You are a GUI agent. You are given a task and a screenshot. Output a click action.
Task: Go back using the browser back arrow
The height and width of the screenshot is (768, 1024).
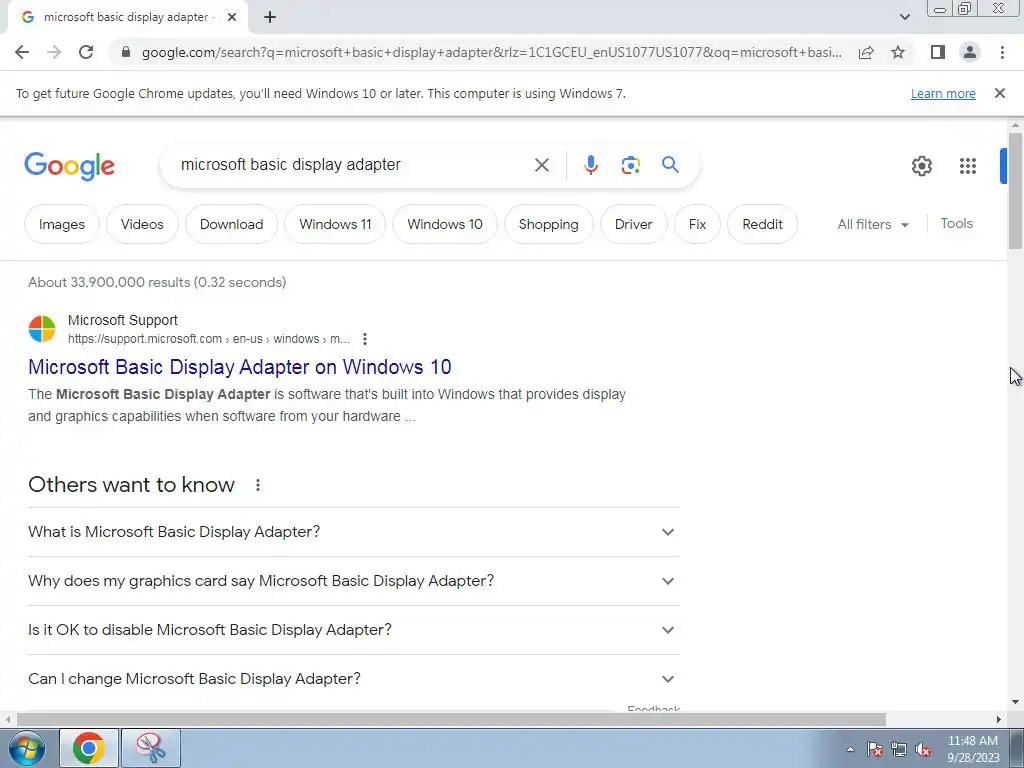click(22, 52)
